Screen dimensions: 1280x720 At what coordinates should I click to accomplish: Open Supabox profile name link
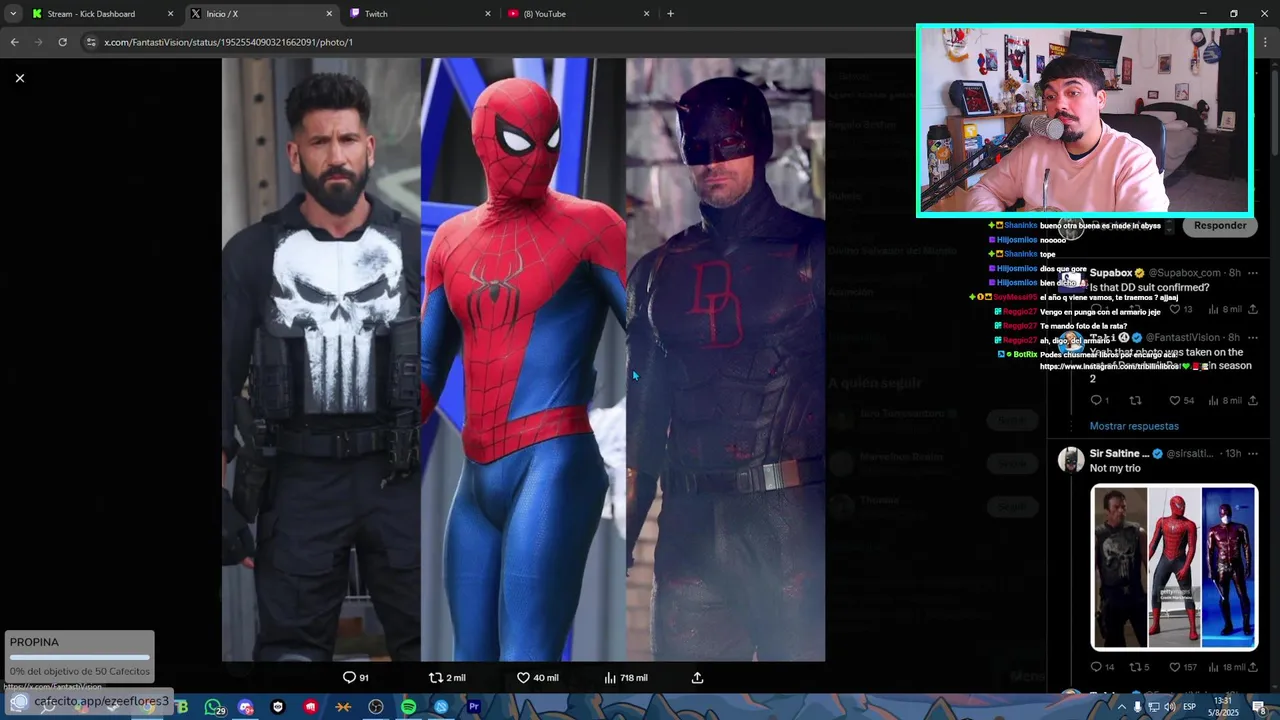pos(1110,273)
